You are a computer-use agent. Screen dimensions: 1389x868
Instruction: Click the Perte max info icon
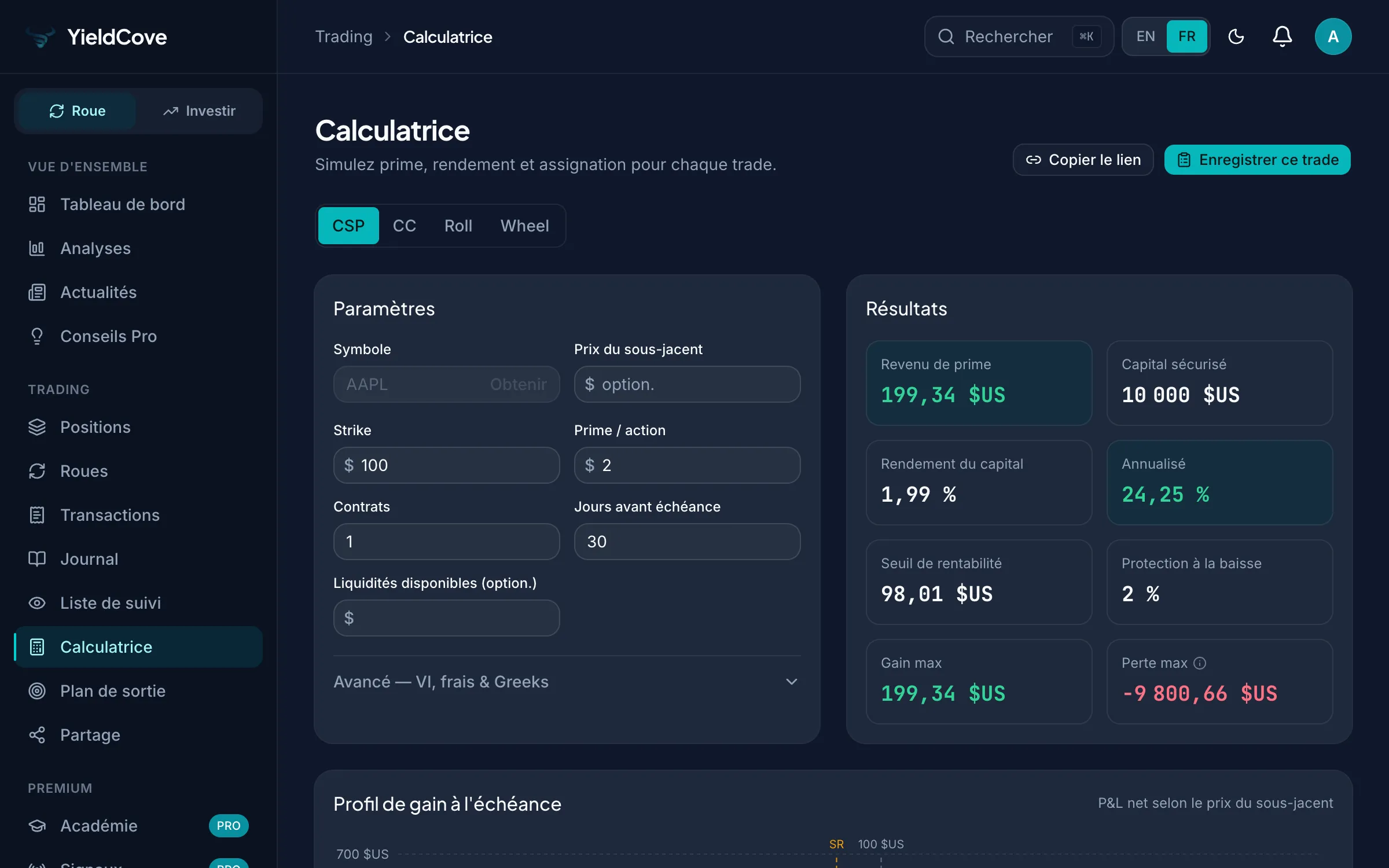point(1200,663)
